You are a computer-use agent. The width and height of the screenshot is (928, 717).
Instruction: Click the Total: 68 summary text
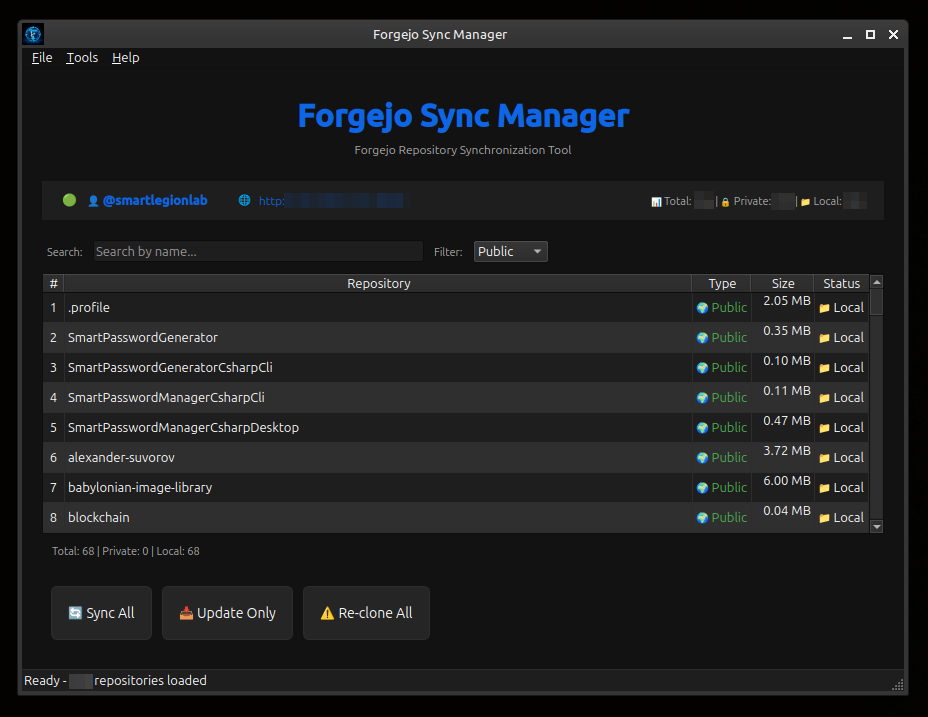pyautogui.click(x=73, y=551)
